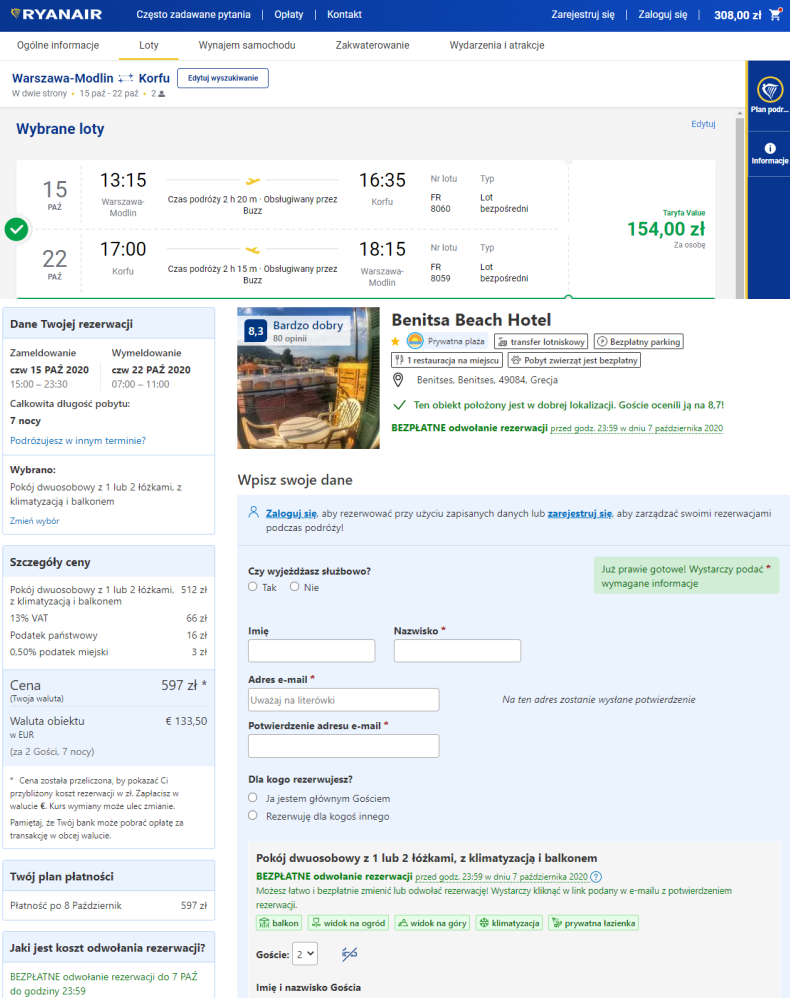The width and height of the screenshot is (790, 998).
Task: Click the klimatyzacja amenity tag
Action: (x=509, y=923)
